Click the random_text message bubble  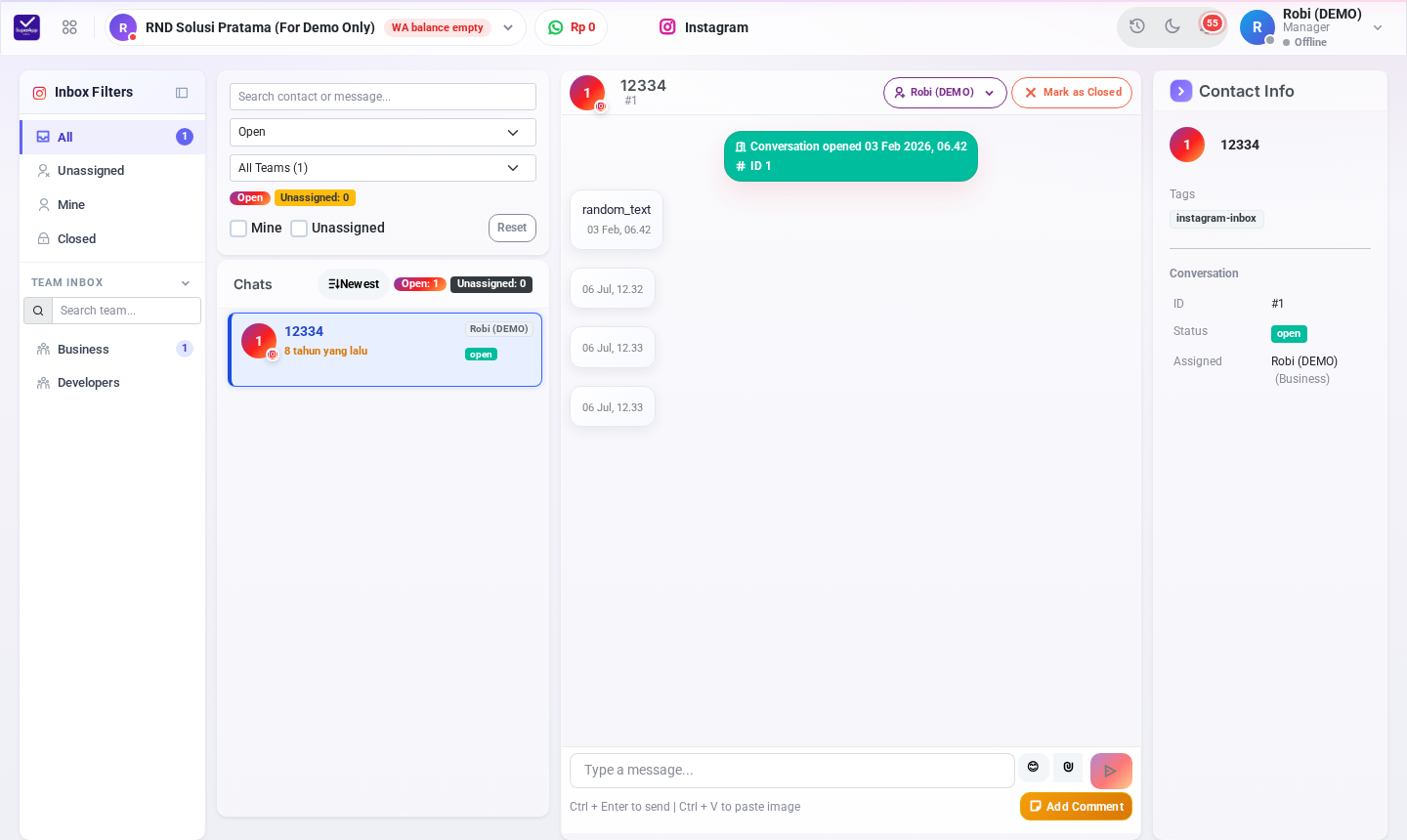(x=617, y=220)
